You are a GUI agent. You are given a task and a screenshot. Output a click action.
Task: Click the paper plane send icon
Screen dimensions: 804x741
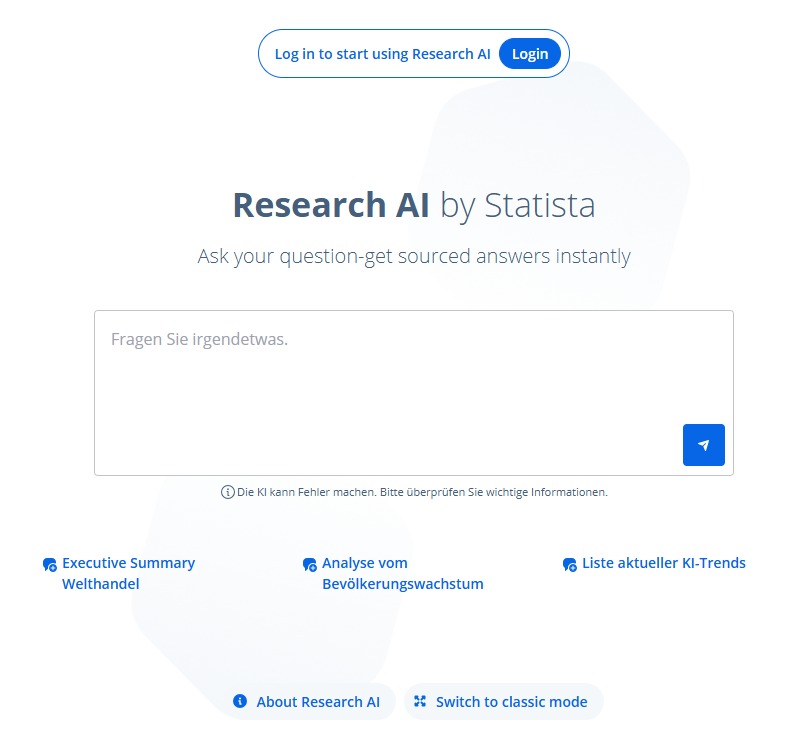point(704,445)
